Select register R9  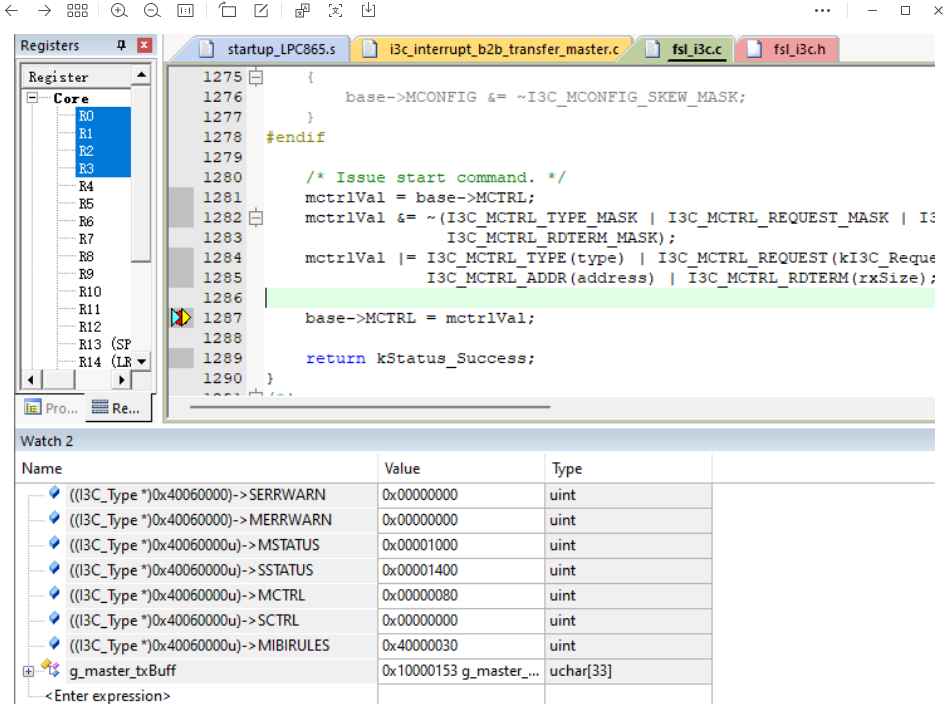tap(86, 274)
